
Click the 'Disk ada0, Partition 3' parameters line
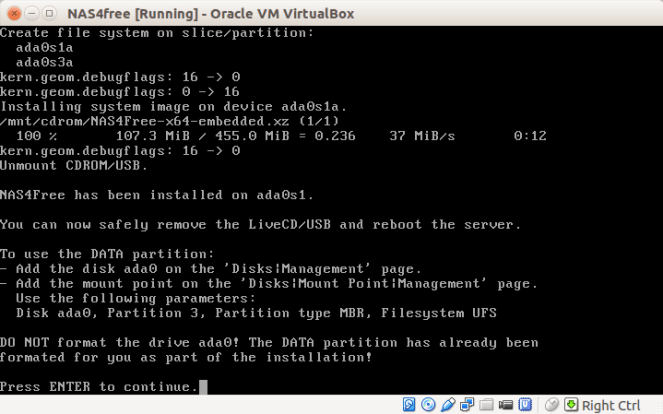[256, 313]
